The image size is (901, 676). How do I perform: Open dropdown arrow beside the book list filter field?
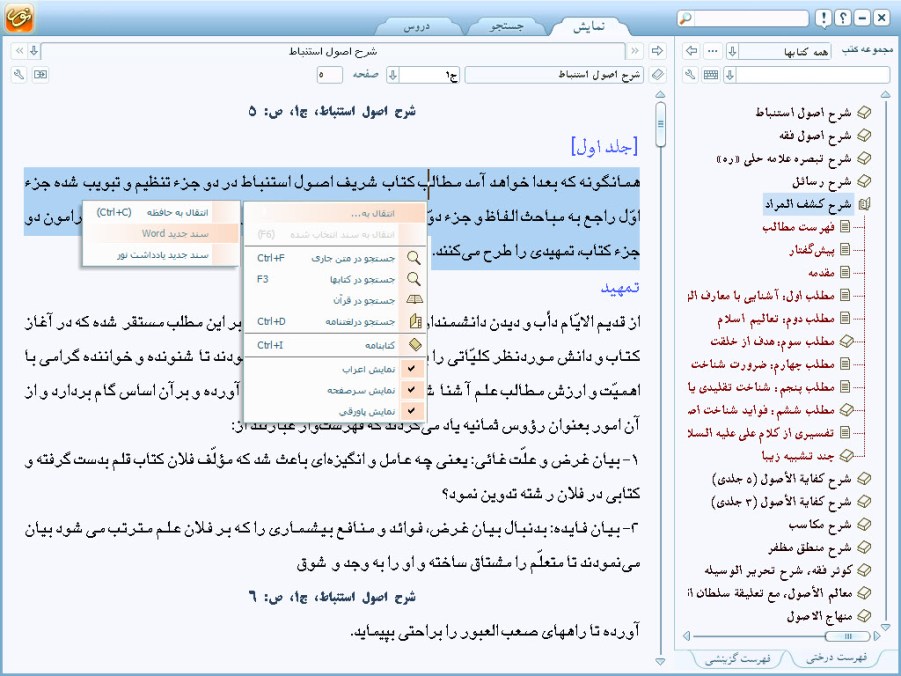pos(730,75)
